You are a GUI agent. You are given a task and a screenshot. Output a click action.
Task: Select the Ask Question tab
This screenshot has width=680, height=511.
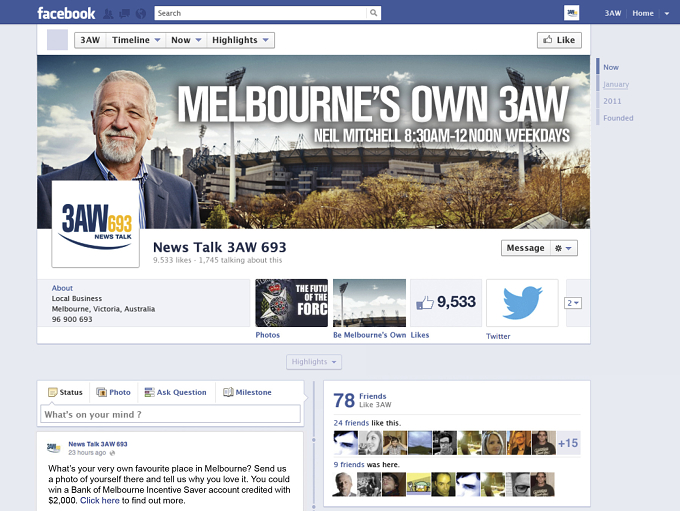[x=176, y=392]
